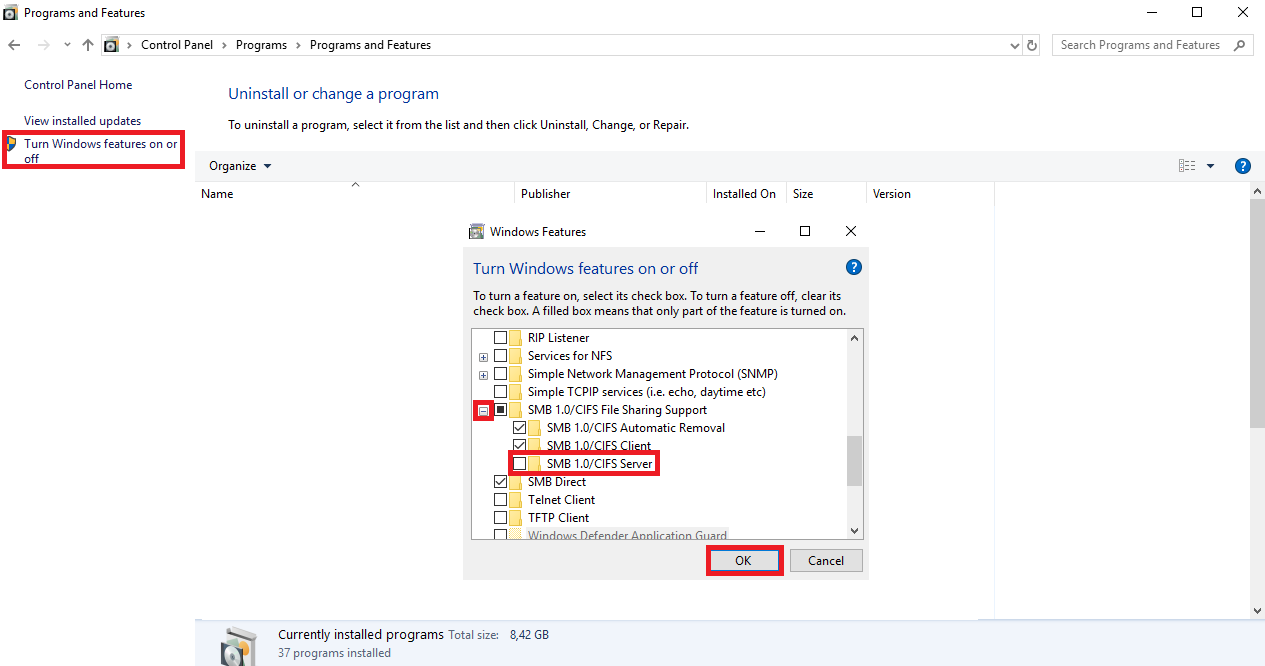
Task: Collapse SMB 1.0/CIFS File Sharing Support node
Action: pos(483,410)
